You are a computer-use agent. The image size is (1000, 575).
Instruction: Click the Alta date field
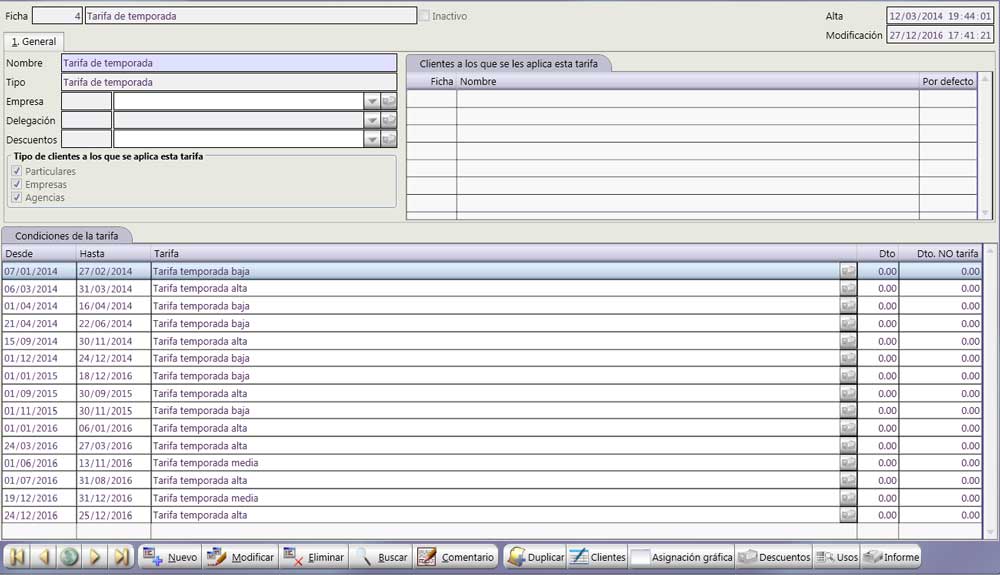coord(940,16)
